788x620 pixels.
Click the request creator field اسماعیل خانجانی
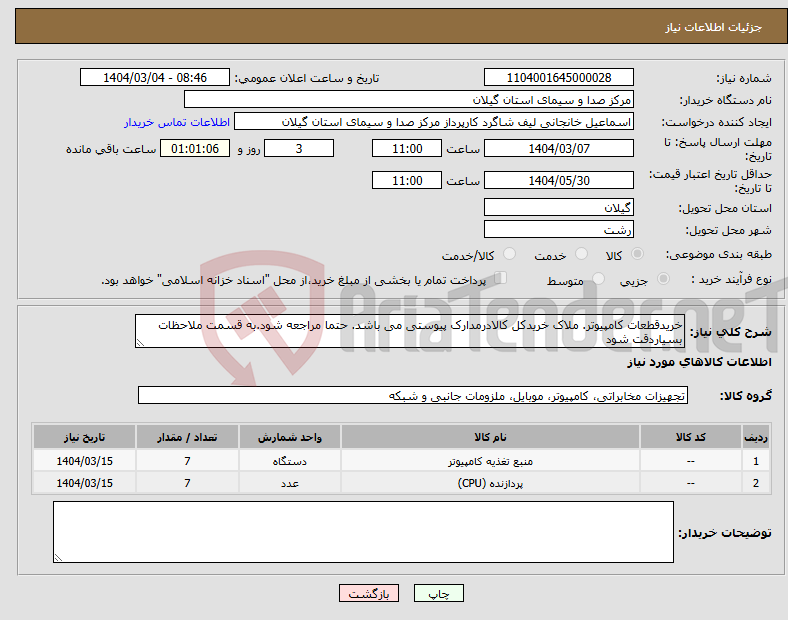(x=434, y=122)
